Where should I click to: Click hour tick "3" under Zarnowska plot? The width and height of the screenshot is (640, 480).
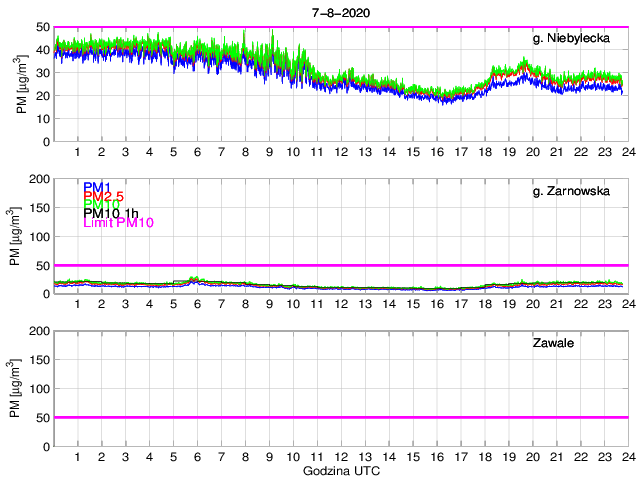pos(125,304)
